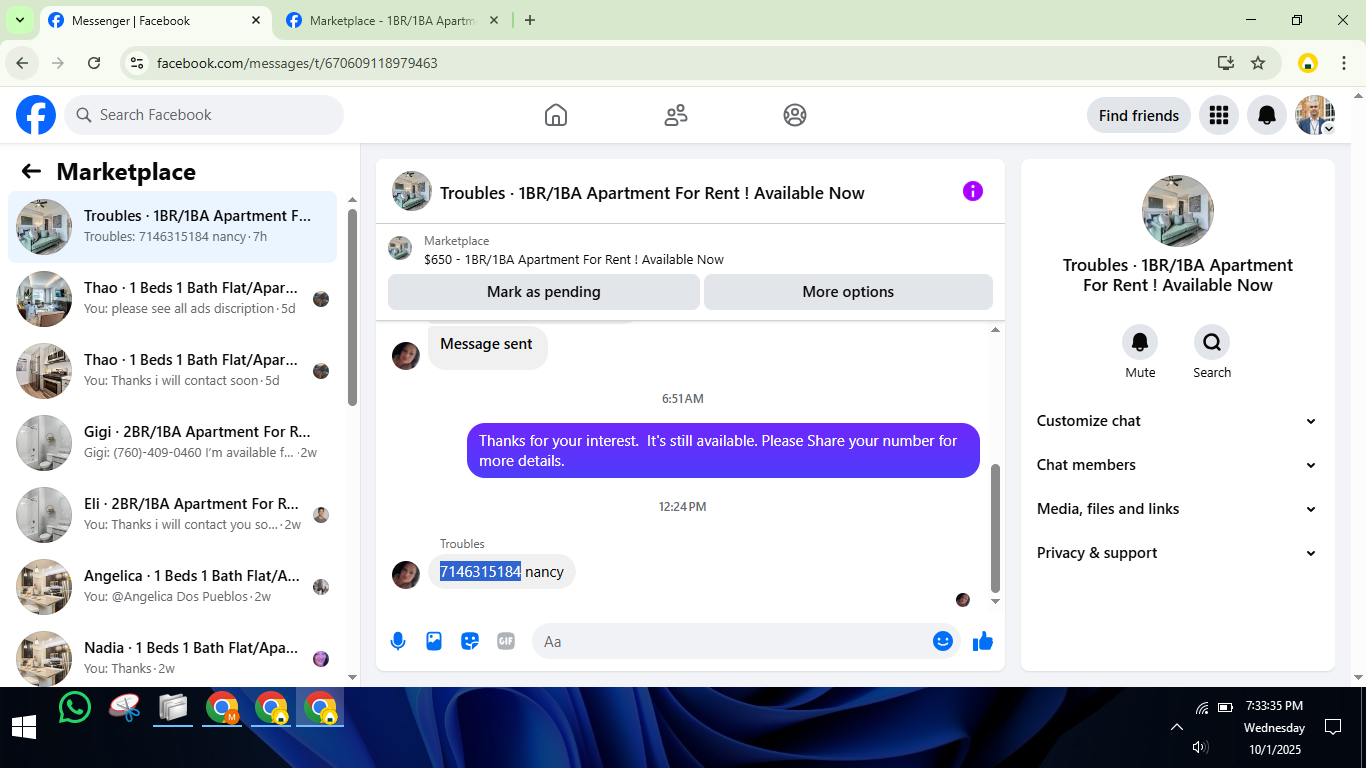This screenshot has height=768, width=1366.
Task: Click the conversation list scrollbar
Action: (x=352, y=307)
